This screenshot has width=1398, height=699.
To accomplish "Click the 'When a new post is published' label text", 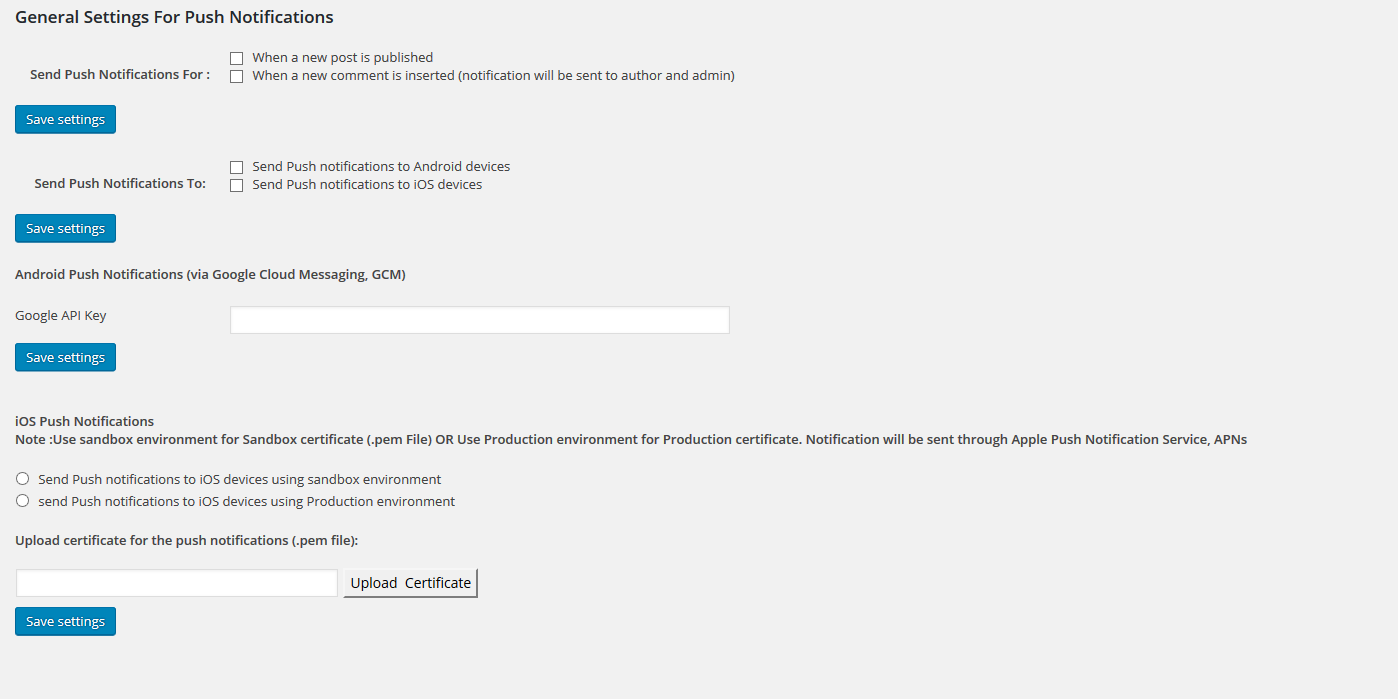I will pyautogui.click(x=343, y=58).
